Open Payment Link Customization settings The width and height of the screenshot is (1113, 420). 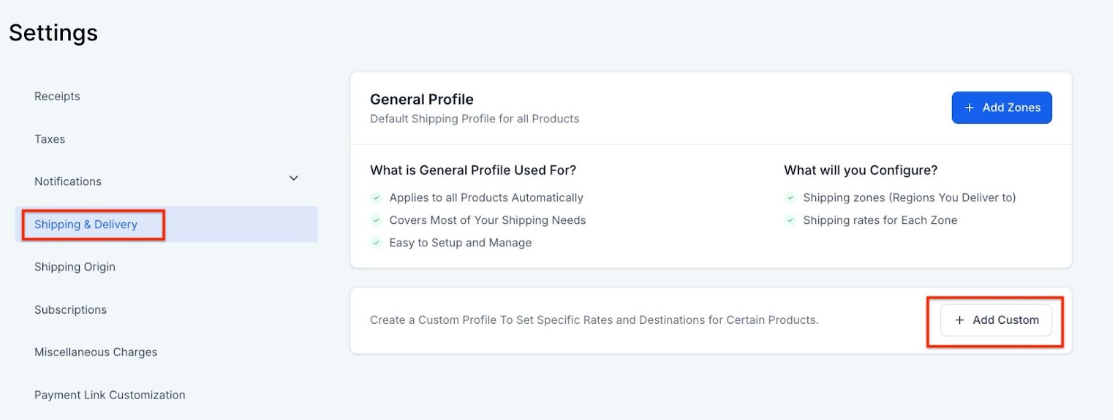pyautogui.click(x=110, y=395)
